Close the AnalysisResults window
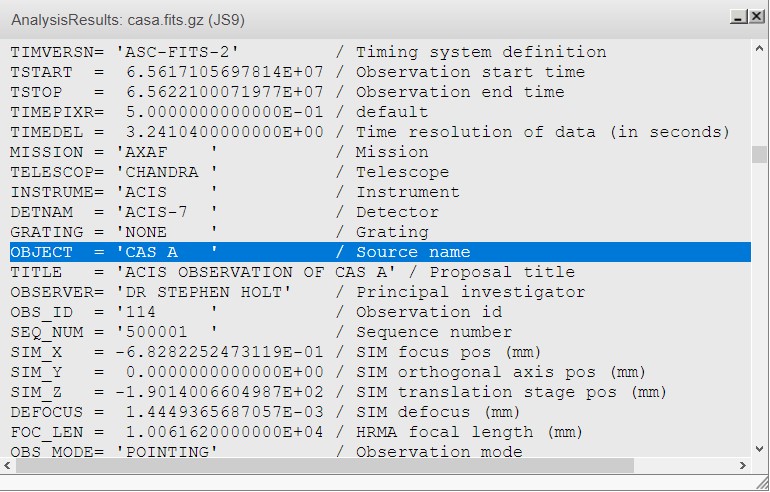The height and width of the screenshot is (492, 770). [754, 17]
